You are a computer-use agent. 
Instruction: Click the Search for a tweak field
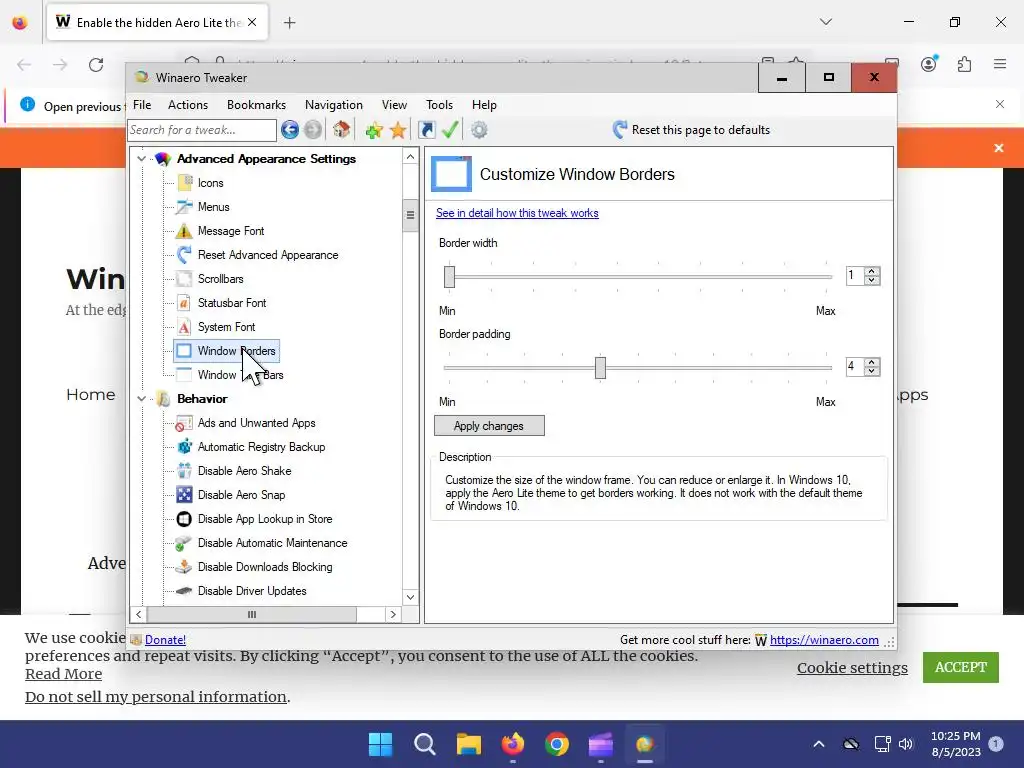[x=202, y=130]
